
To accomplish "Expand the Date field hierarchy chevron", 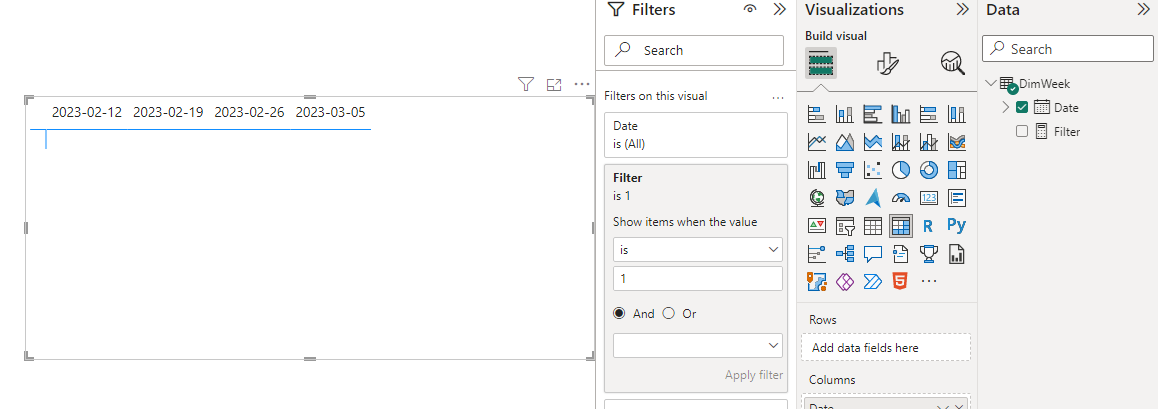I will [x=1006, y=107].
